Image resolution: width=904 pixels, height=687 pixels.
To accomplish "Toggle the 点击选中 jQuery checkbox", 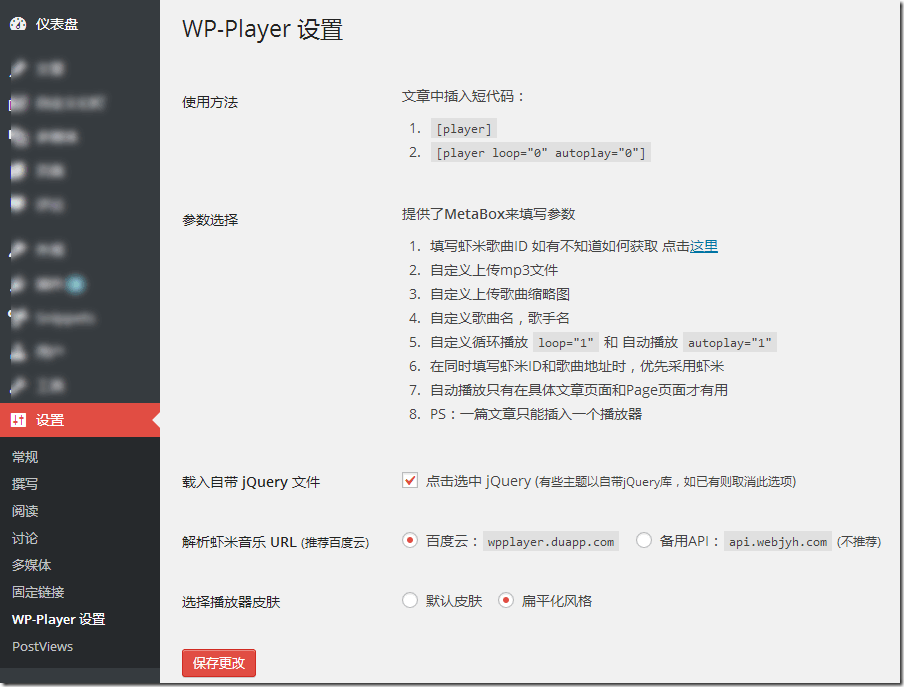I will 410,480.
